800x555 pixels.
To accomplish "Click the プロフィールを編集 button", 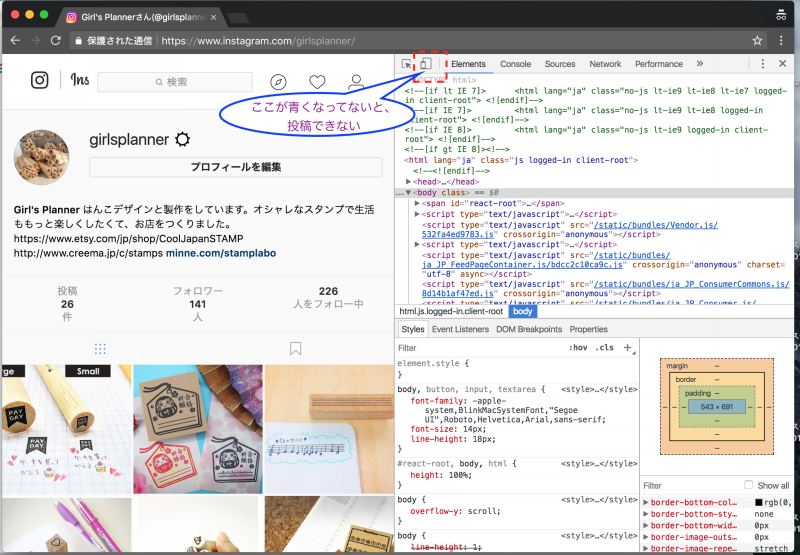I will (236, 167).
